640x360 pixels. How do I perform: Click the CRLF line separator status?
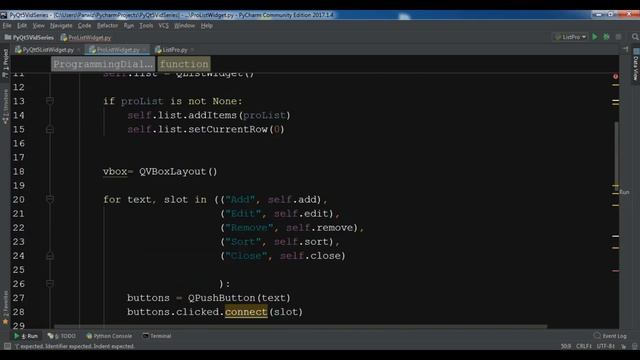coord(584,346)
